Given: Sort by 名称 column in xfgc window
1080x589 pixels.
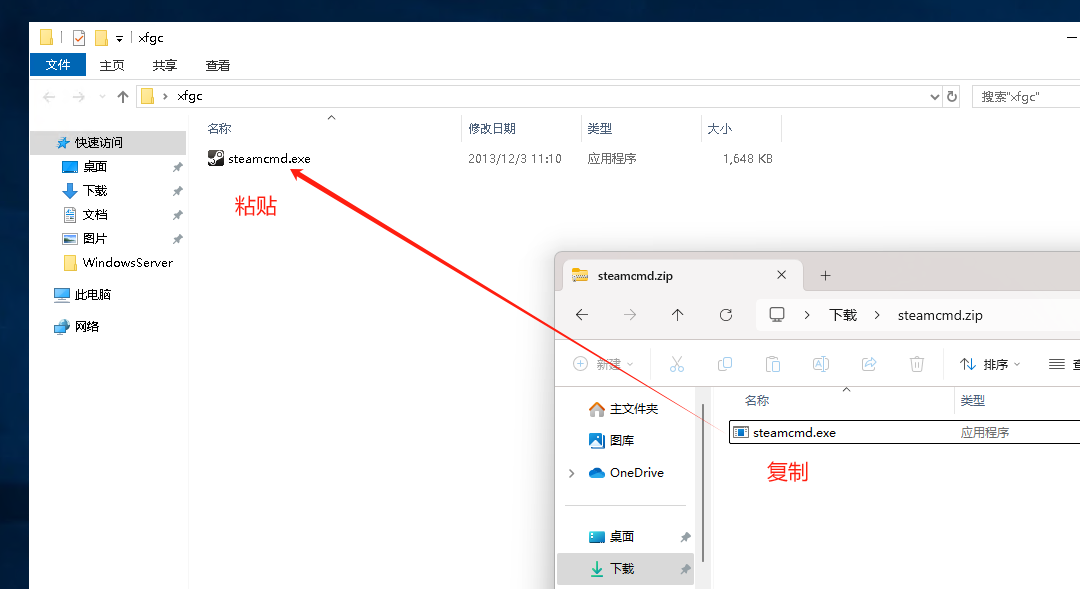Looking at the screenshot, I should pyautogui.click(x=220, y=129).
